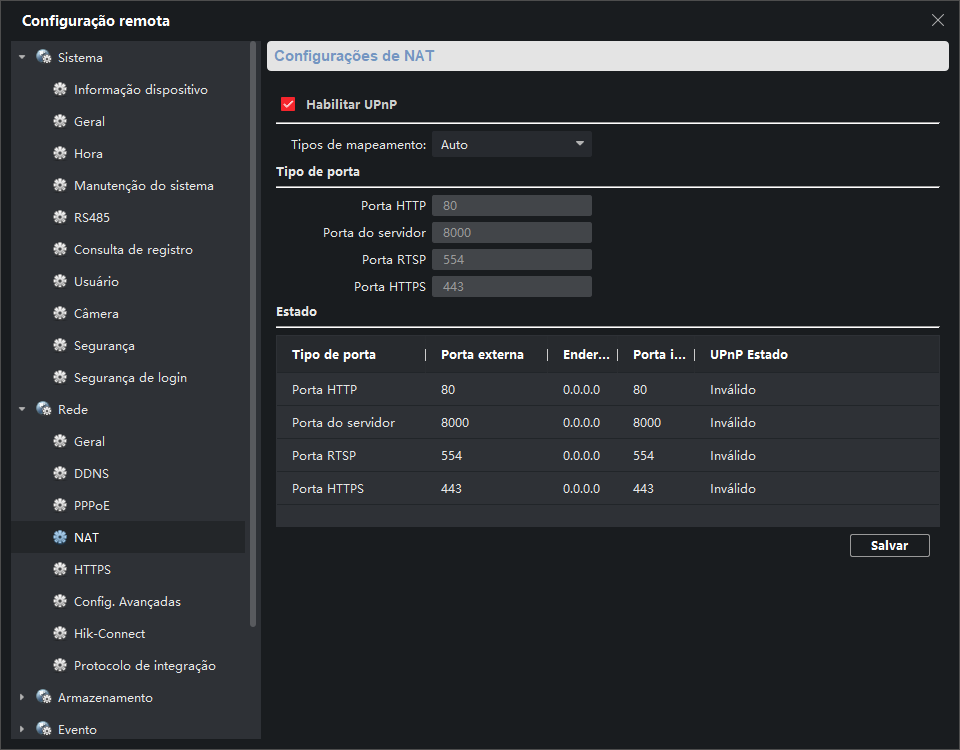The height and width of the screenshot is (750, 960).
Task: Collapse the Rede tree section
Action: [x=22, y=410]
